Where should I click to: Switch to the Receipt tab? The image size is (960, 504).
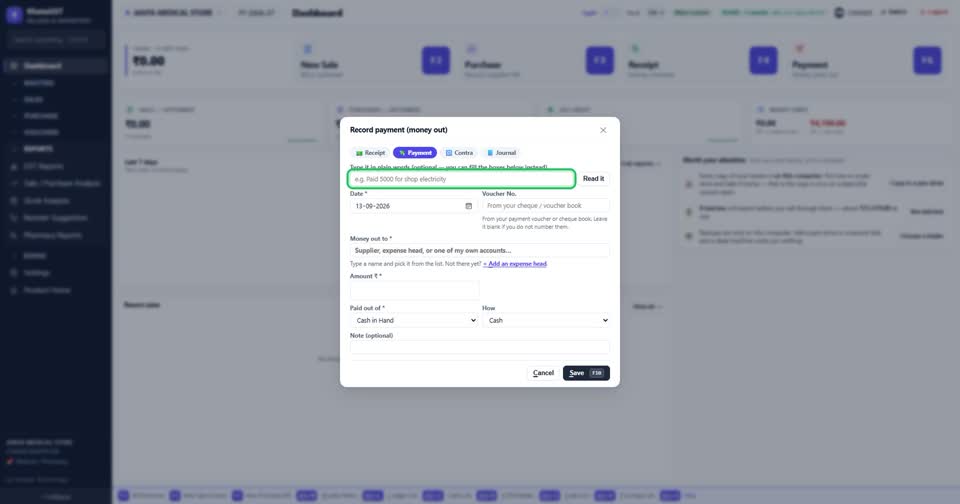tap(370, 152)
